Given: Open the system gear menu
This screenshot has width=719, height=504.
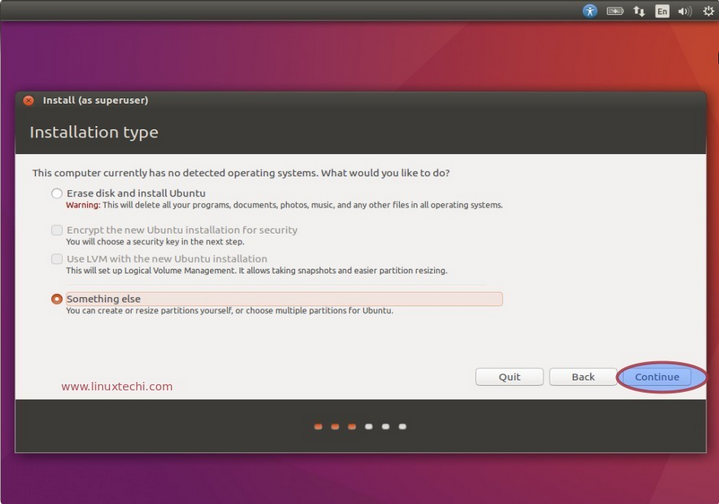Looking at the screenshot, I should [708, 11].
